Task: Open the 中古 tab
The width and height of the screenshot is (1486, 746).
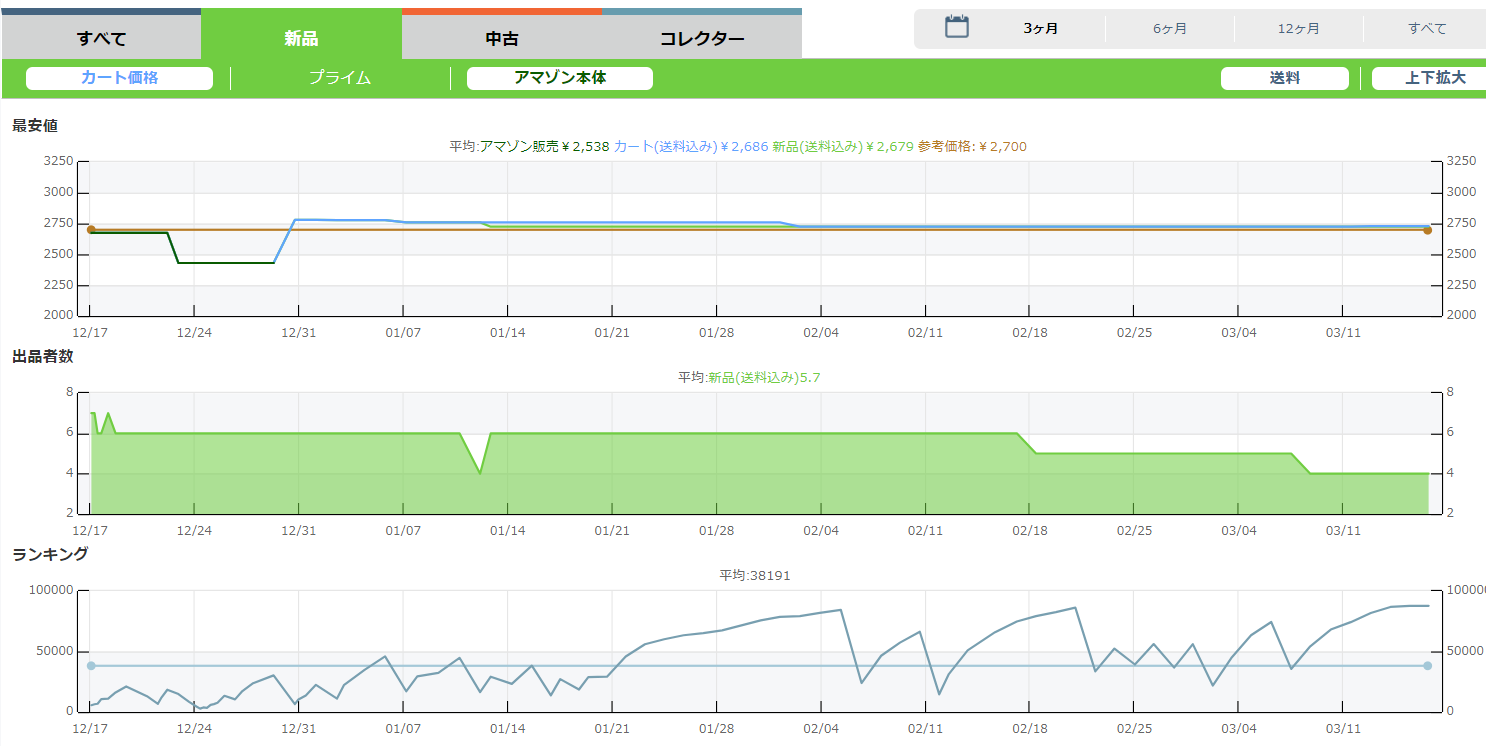Action: point(501,39)
